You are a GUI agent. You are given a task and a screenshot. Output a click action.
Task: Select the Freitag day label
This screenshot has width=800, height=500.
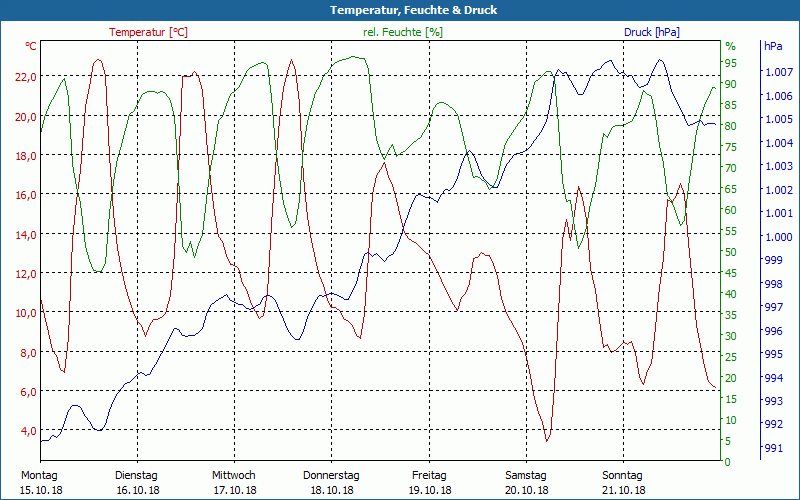[429, 475]
